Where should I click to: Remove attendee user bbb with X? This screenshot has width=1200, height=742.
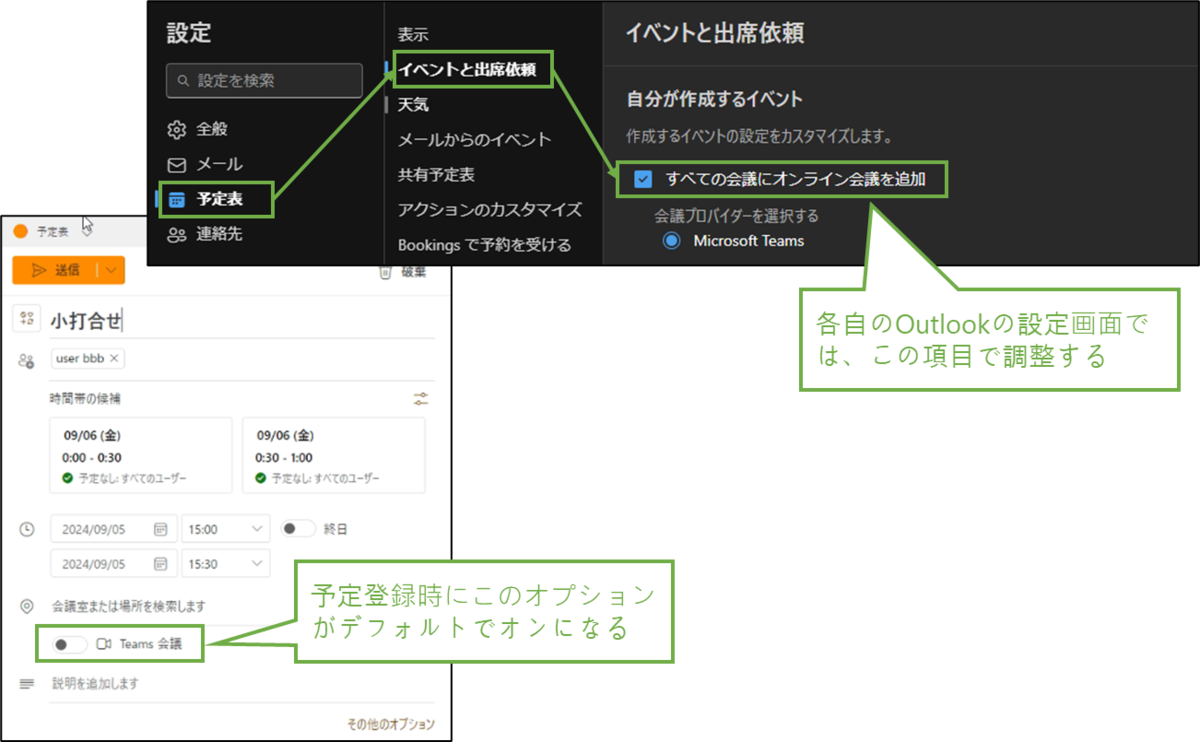114,358
